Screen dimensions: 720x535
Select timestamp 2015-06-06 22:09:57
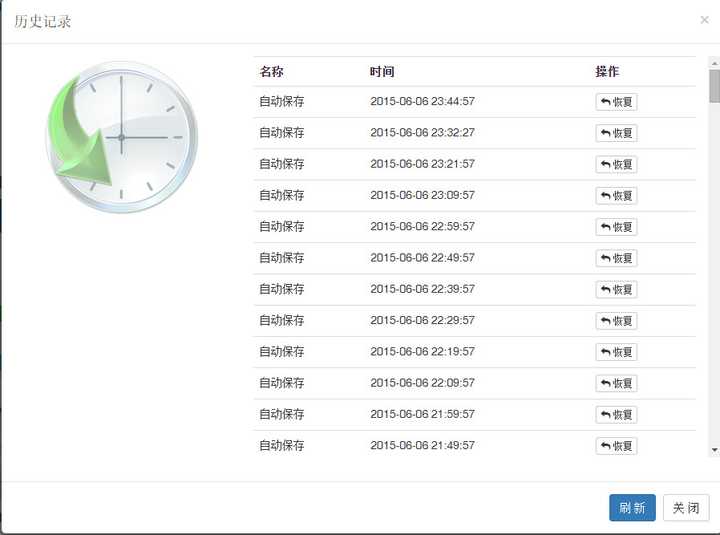422,382
